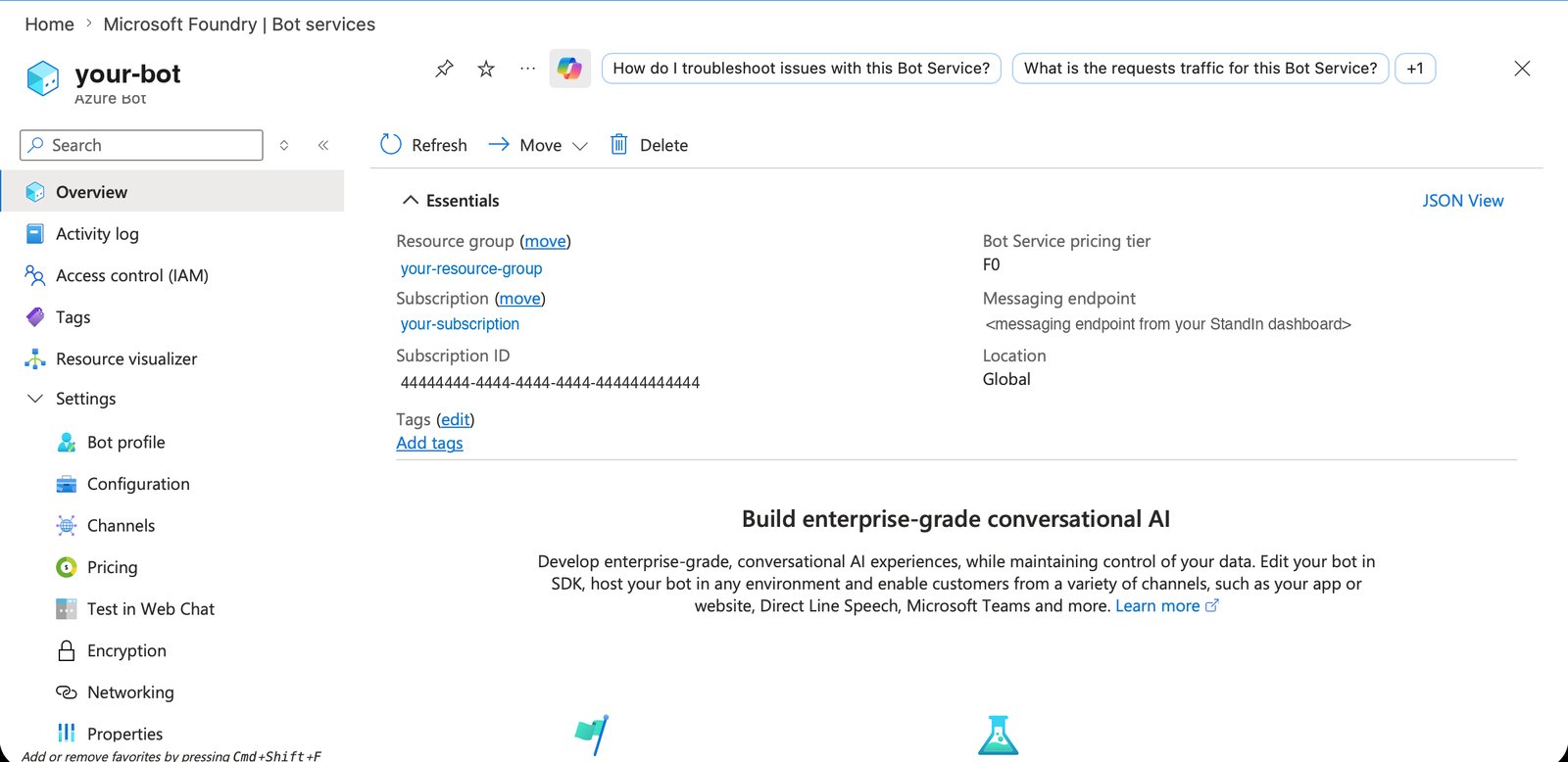Click the Properties bars icon
Screen dimensions: 1568x762
[67, 733]
